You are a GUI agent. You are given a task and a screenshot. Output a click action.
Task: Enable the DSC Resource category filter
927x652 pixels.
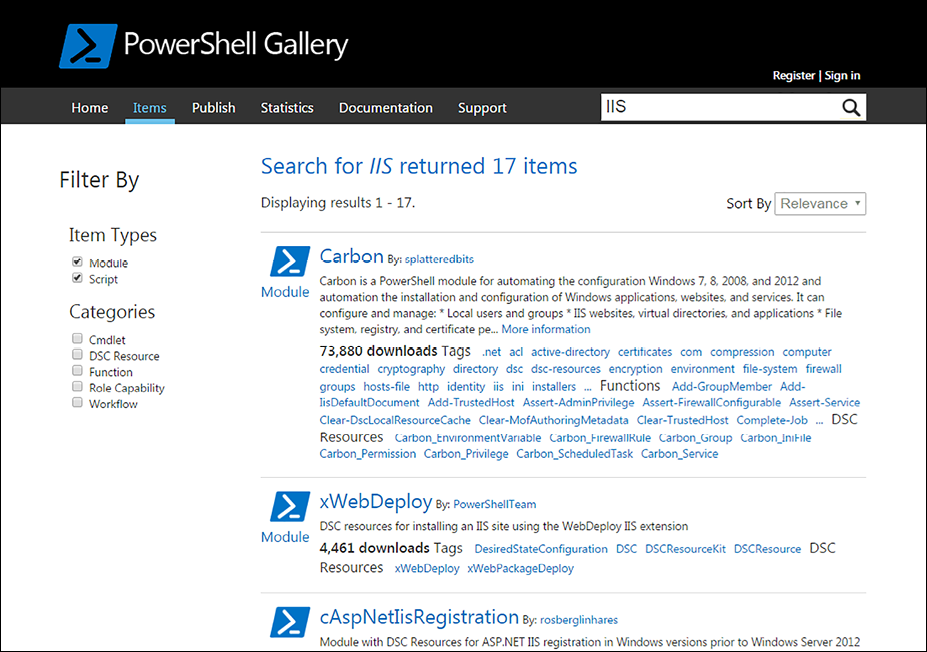point(77,355)
